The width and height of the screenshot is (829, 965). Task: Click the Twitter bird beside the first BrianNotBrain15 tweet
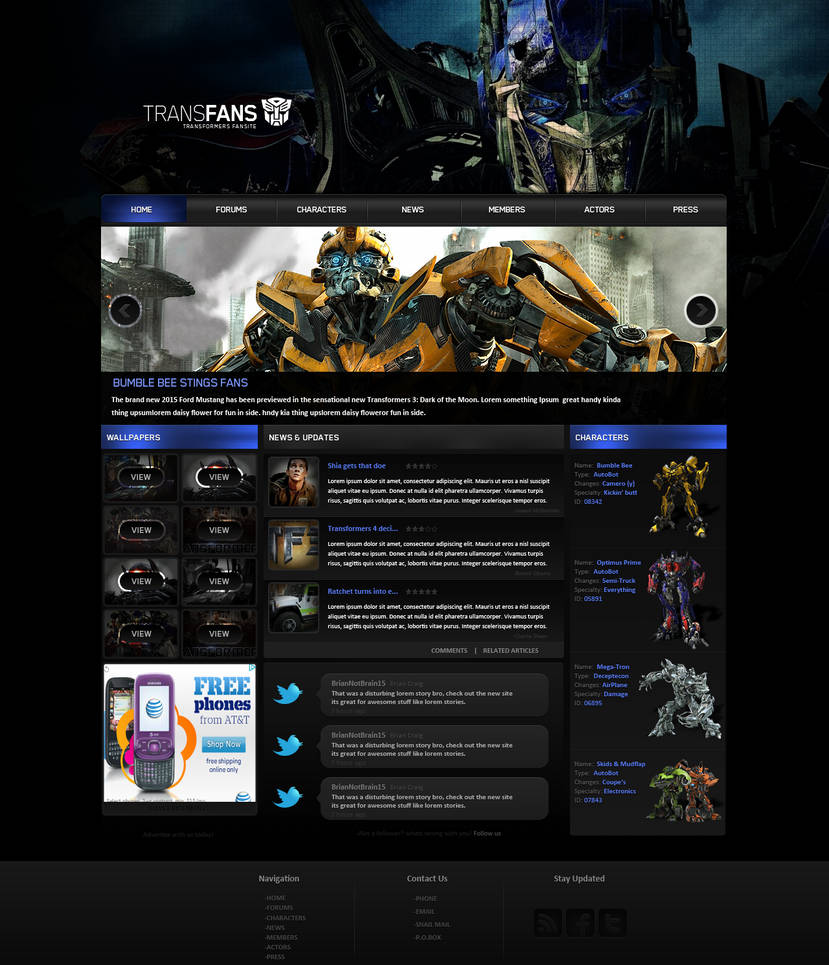coord(290,690)
